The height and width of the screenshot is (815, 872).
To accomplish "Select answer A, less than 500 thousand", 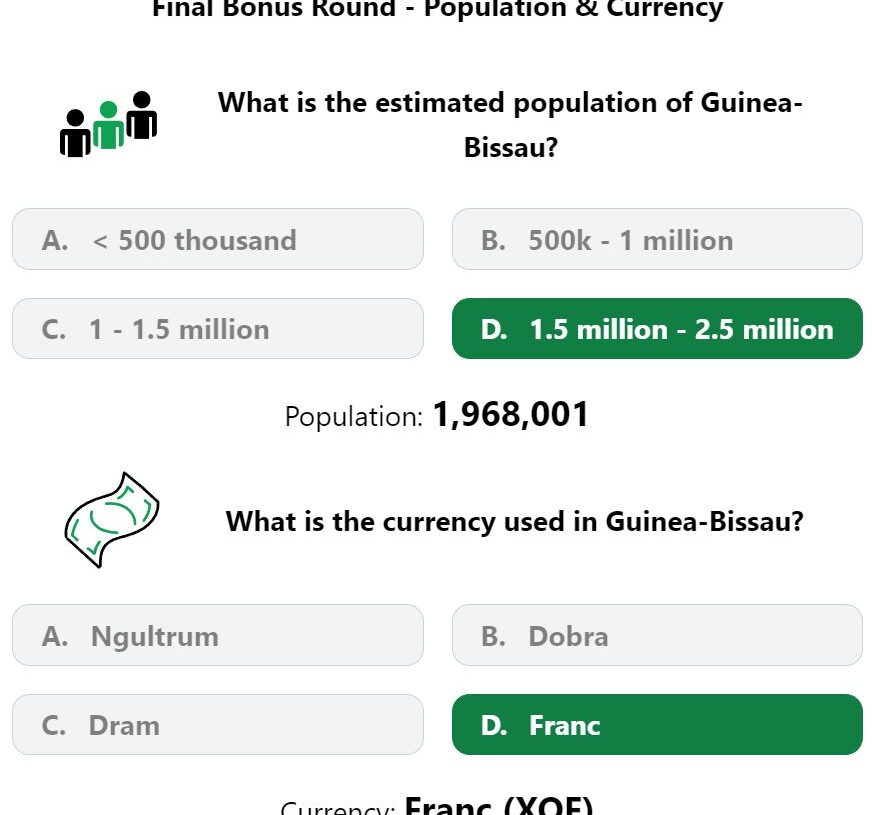I will click(x=218, y=240).
